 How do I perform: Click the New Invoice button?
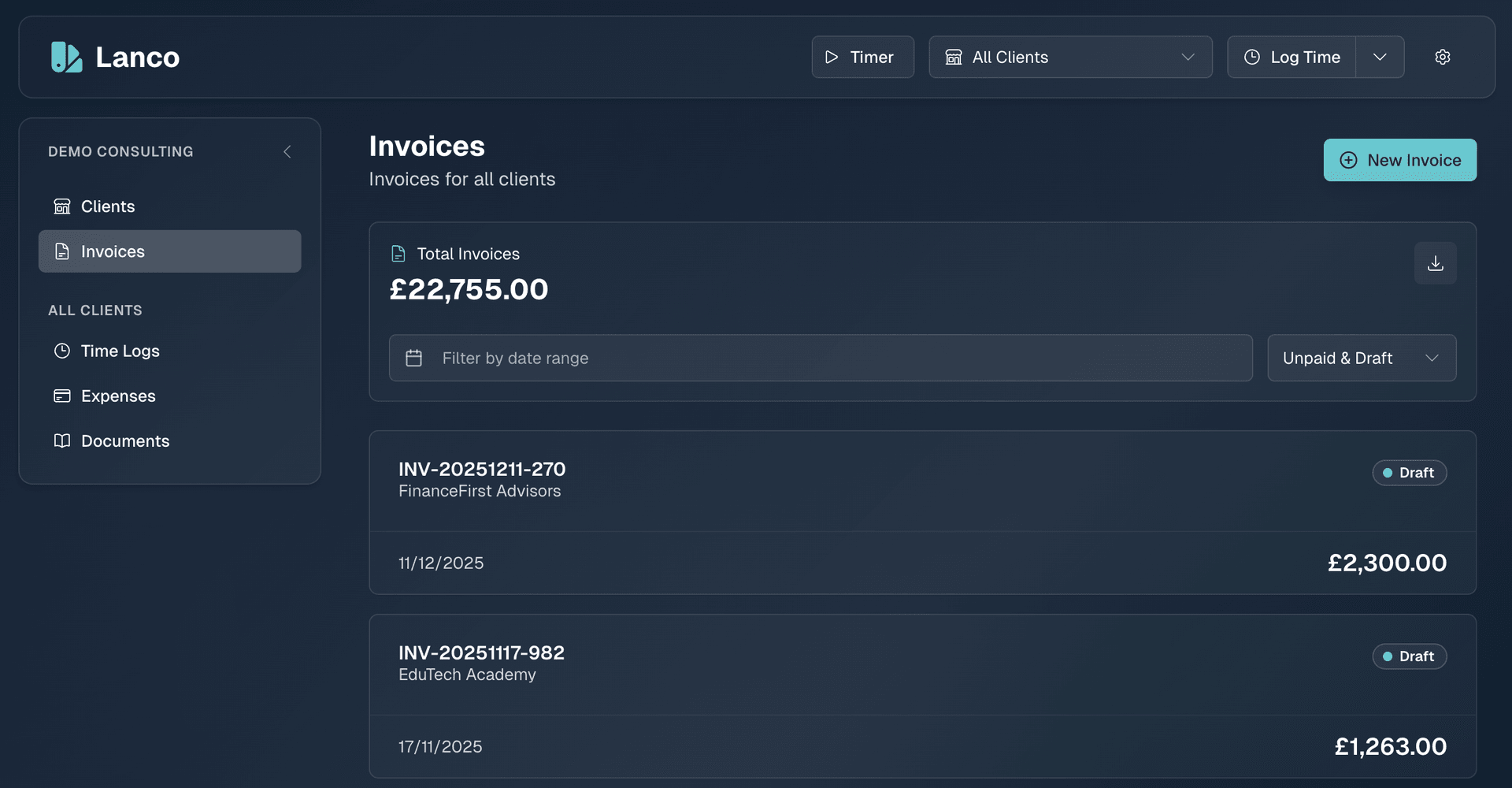pyautogui.click(x=1399, y=160)
